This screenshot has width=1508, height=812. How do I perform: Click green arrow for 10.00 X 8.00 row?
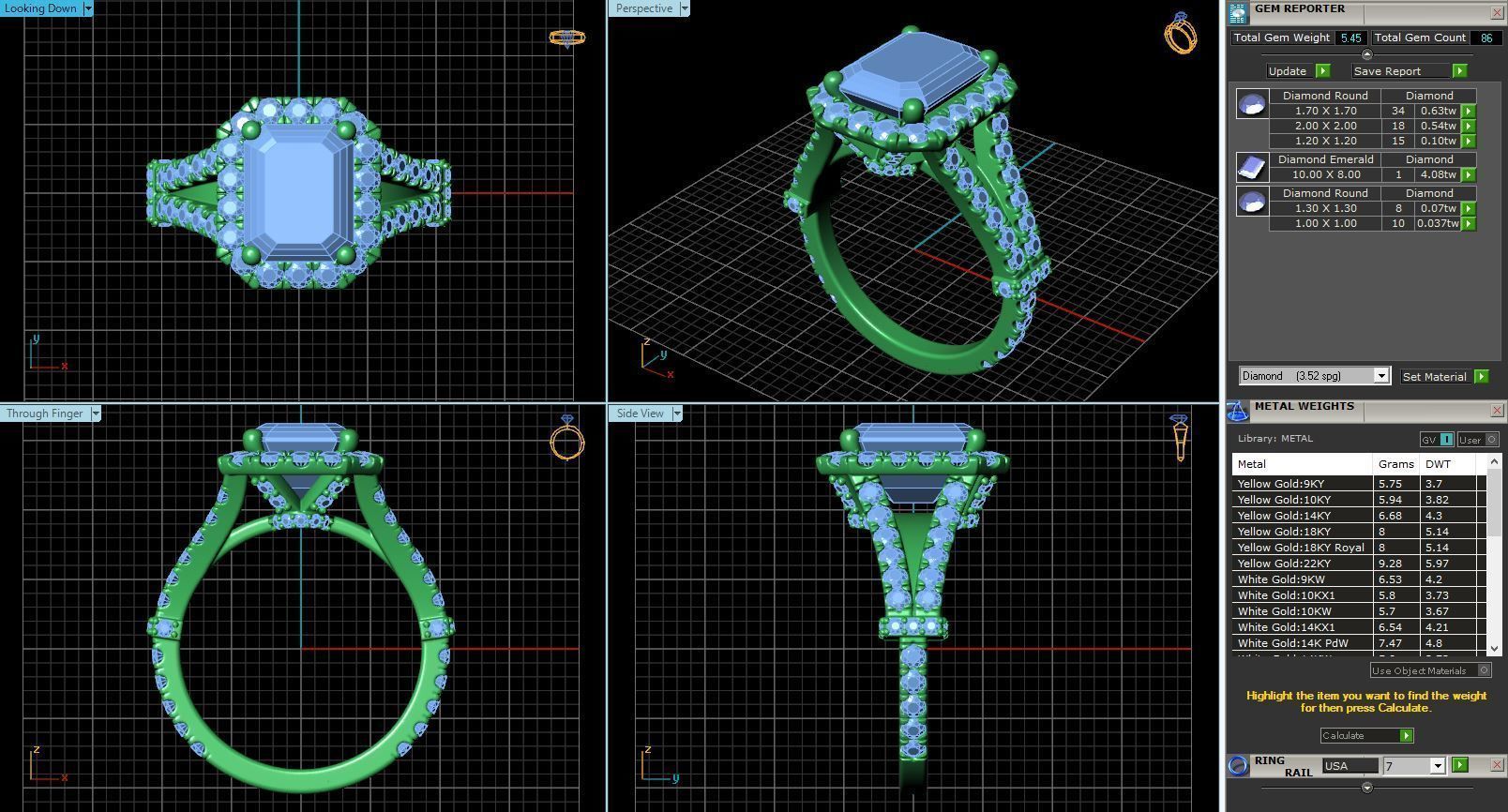1469,174
